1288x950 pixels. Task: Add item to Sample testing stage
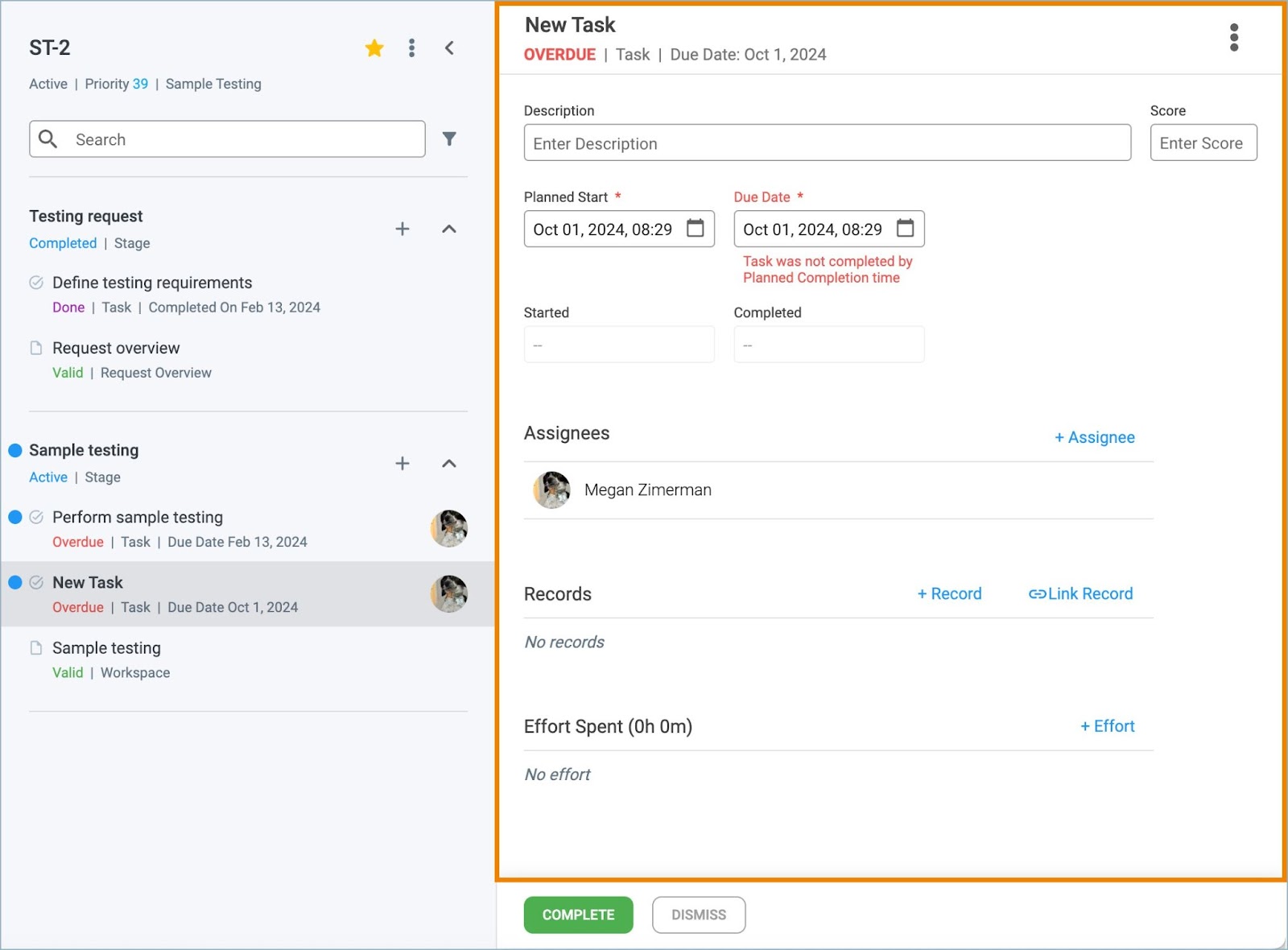tap(402, 463)
